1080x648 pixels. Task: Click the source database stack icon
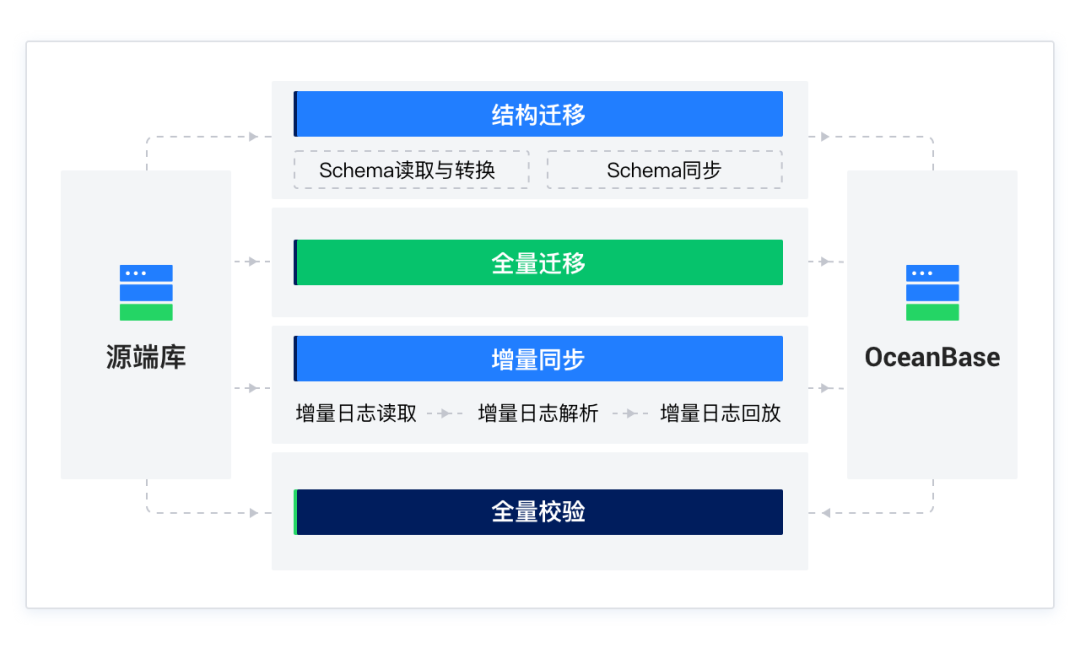146,292
